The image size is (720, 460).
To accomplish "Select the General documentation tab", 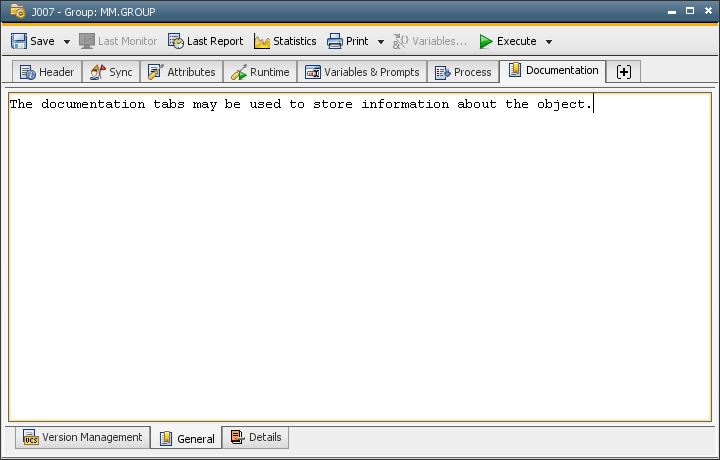I will tap(186, 438).
